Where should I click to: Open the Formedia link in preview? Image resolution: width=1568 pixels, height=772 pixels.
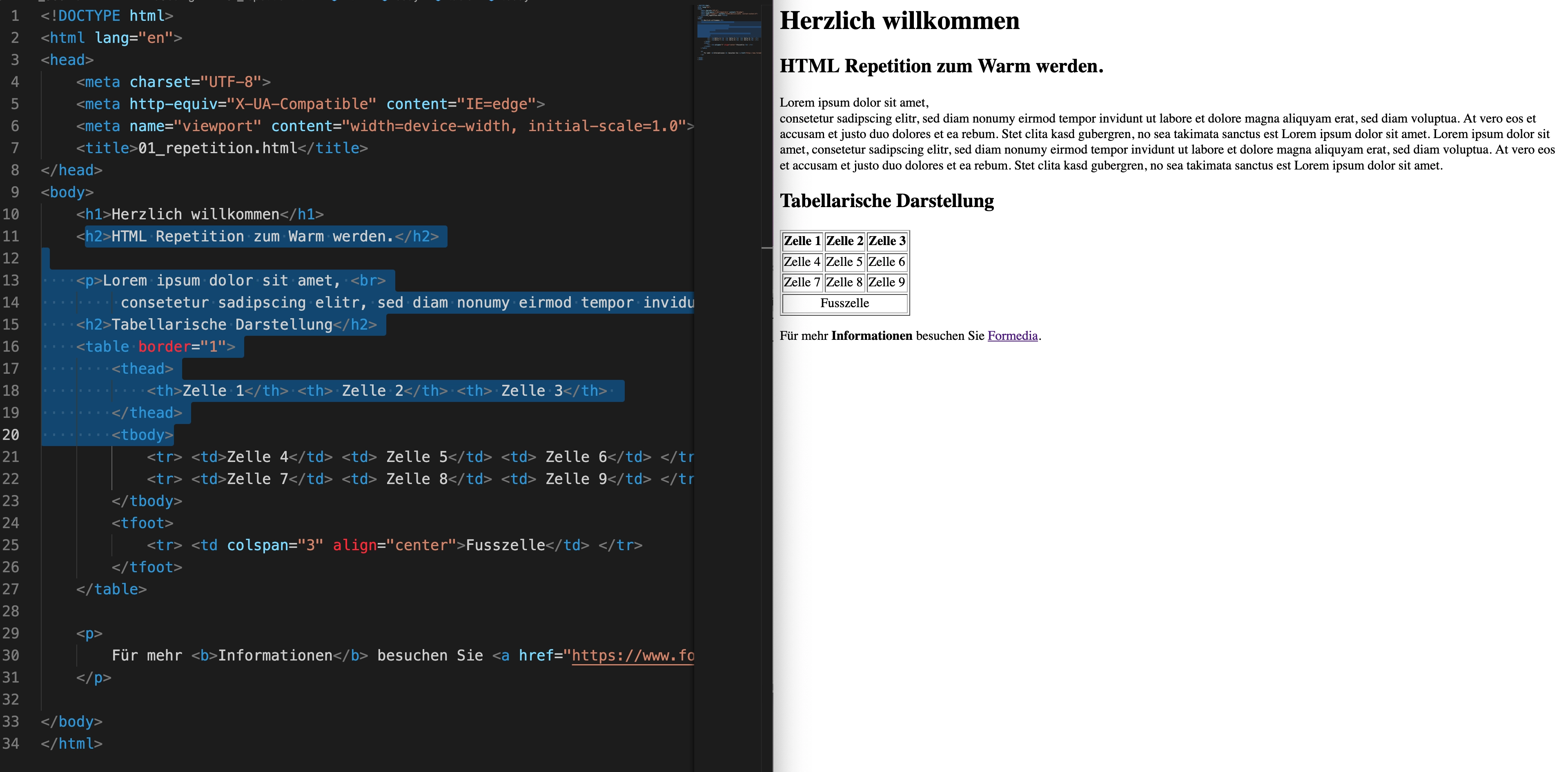[x=1012, y=335]
